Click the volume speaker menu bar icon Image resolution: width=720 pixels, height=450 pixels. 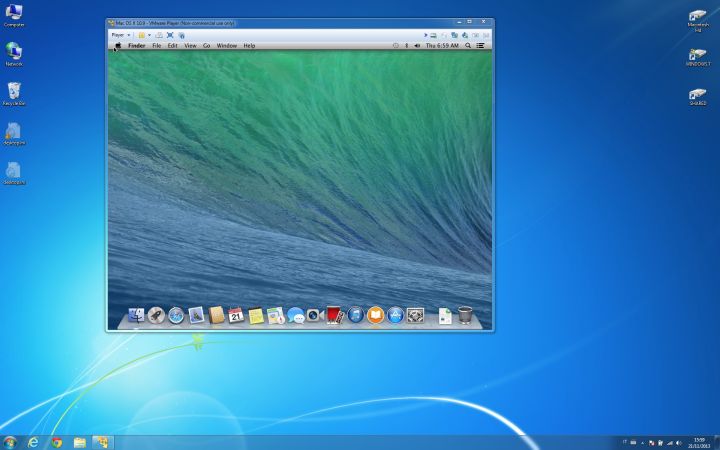417,45
